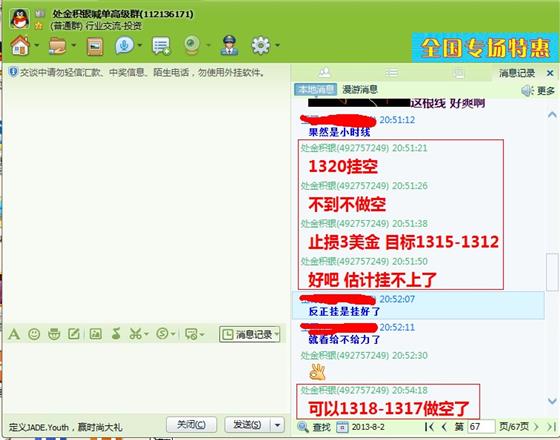
Task: Open the group shared files folder icon
Action: click(x=58, y=46)
